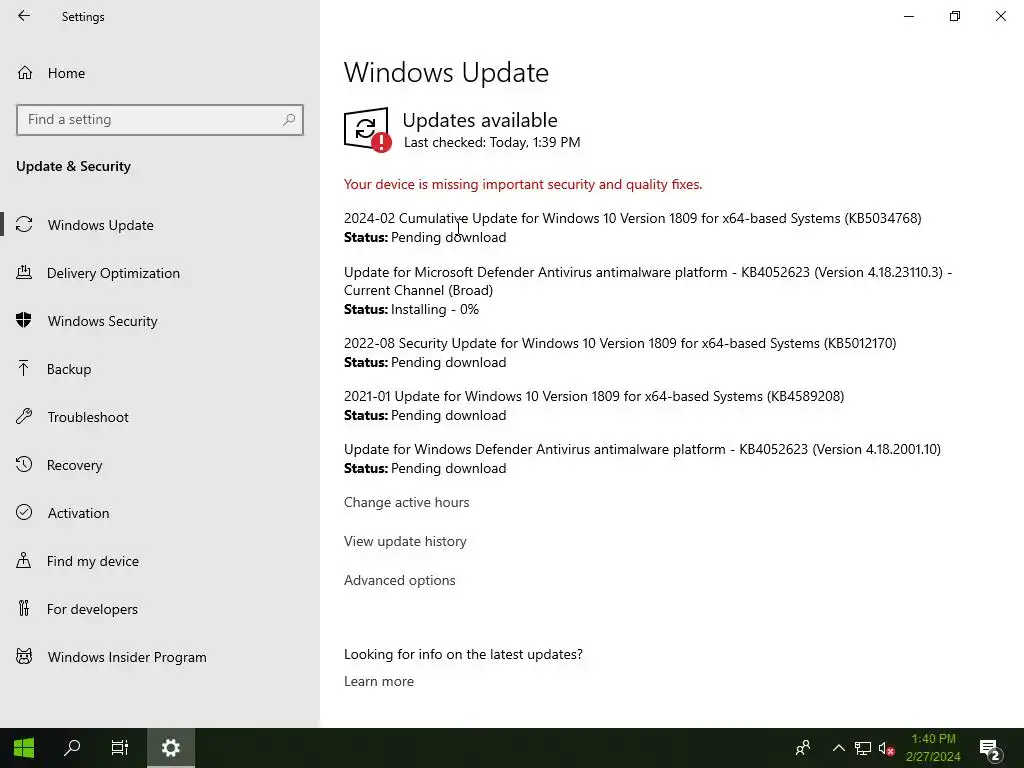The height and width of the screenshot is (768, 1024).
Task: Click View update history link
Action: pos(405,541)
